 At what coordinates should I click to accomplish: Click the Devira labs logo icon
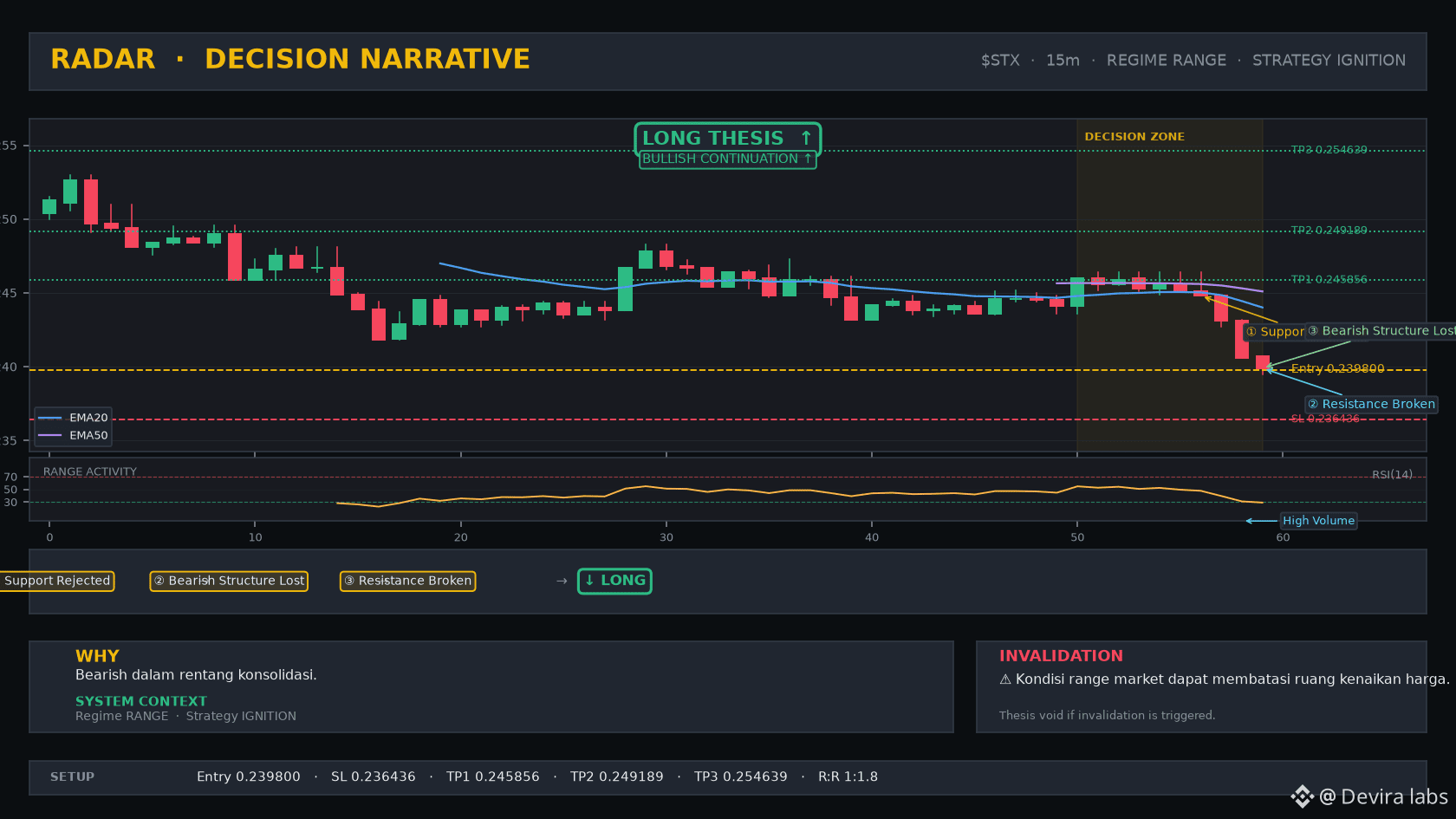tap(1302, 796)
